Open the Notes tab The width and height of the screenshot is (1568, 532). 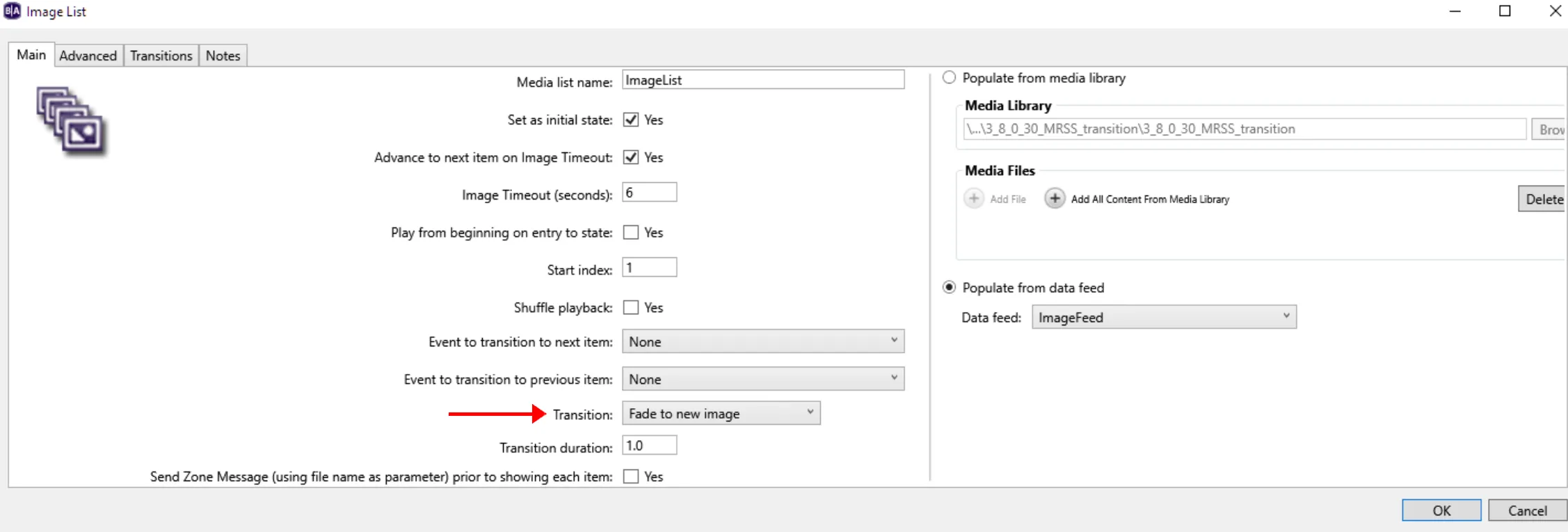(x=223, y=56)
